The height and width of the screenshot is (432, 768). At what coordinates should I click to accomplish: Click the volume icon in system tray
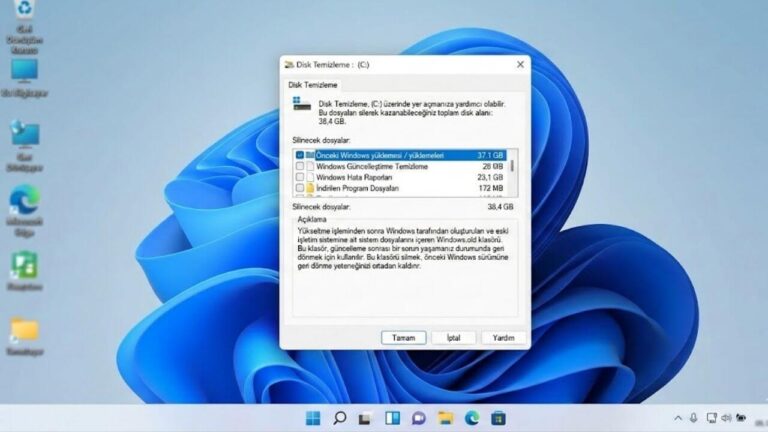(726, 418)
